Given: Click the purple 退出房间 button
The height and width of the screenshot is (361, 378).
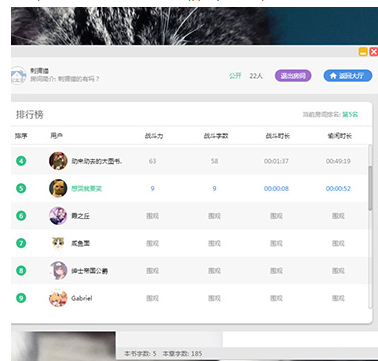Looking at the screenshot, I should click(x=293, y=76).
